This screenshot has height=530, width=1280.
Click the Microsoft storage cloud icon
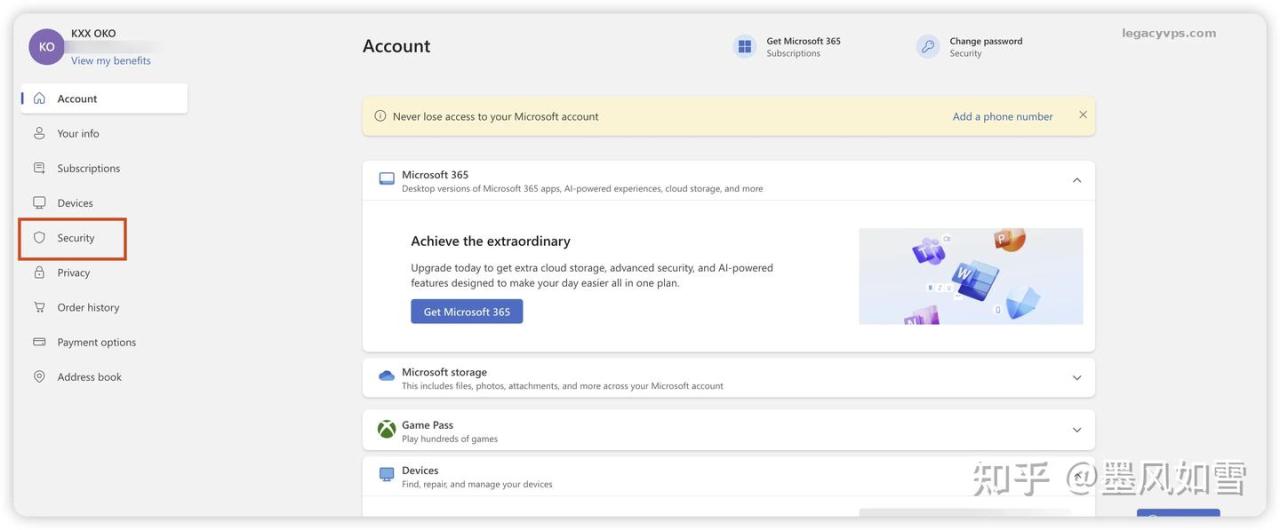coord(386,377)
